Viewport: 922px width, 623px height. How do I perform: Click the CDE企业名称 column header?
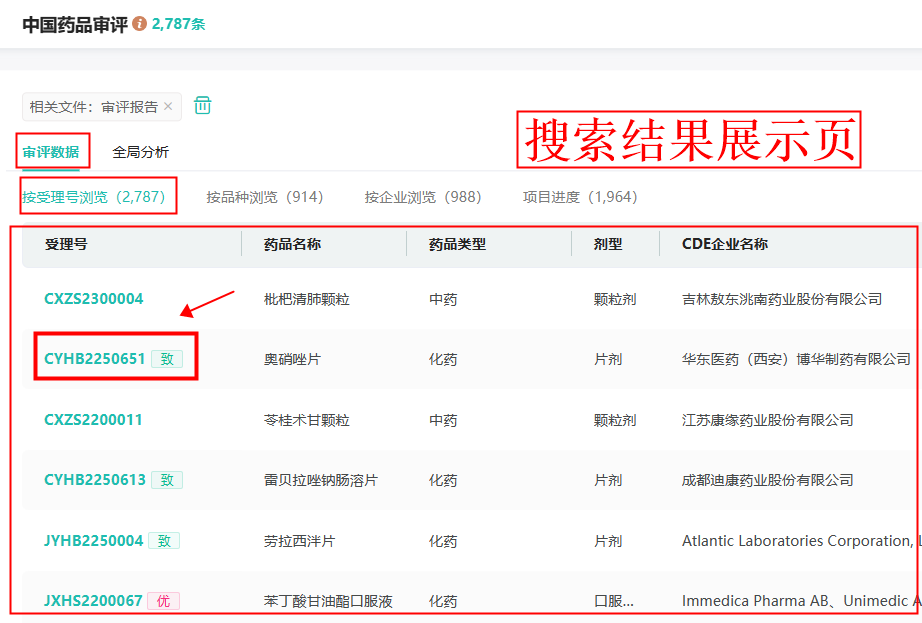pyautogui.click(x=724, y=244)
